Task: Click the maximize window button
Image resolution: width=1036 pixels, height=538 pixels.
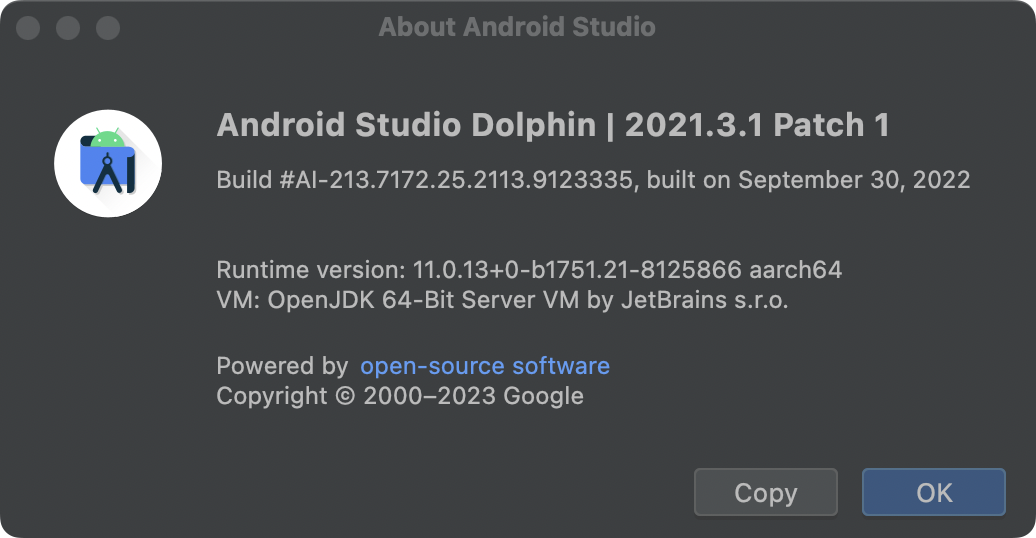Action: (x=108, y=27)
